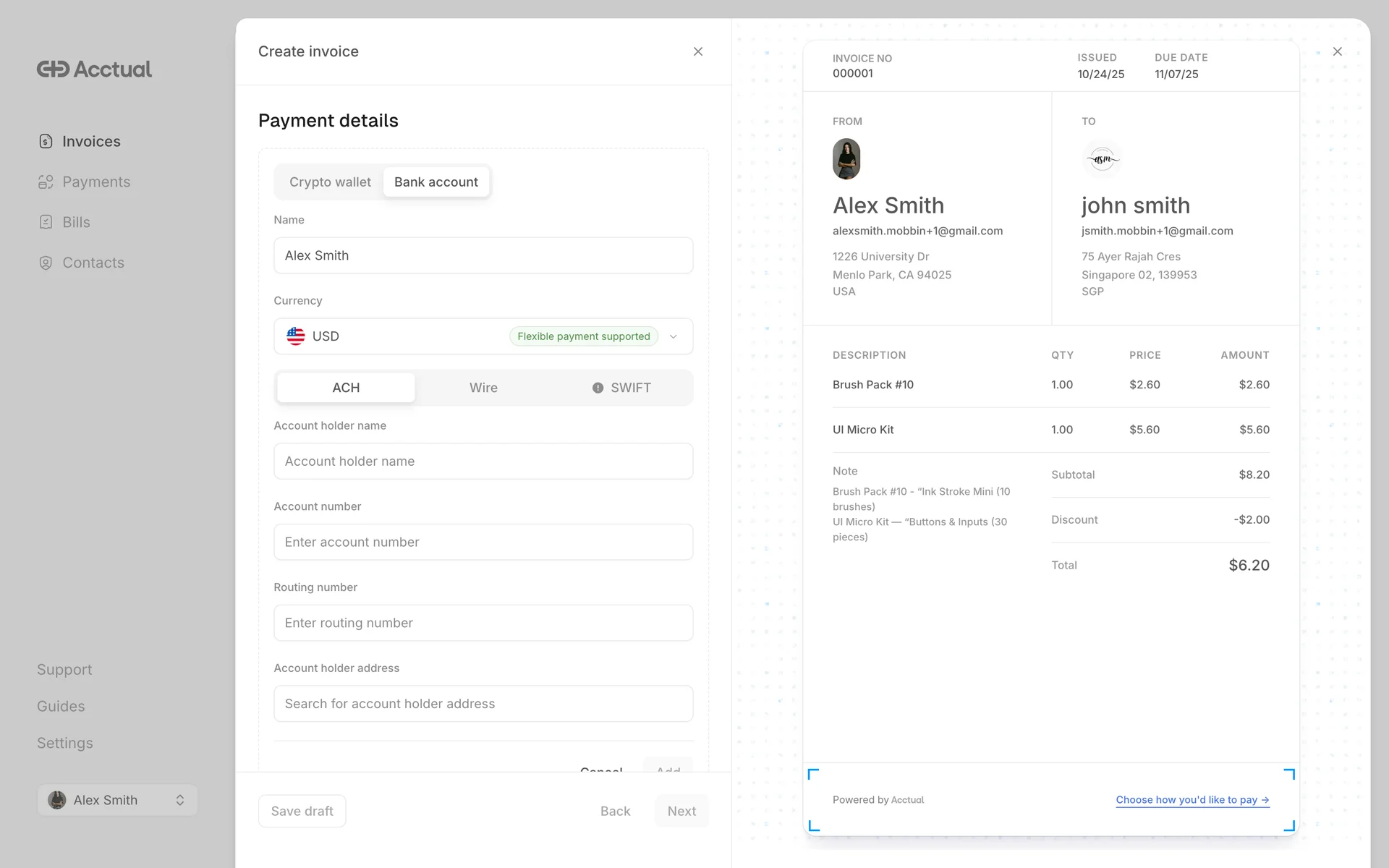1389x868 pixels.
Task: Select the Wire transfer type
Action: [x=483, y=388]
